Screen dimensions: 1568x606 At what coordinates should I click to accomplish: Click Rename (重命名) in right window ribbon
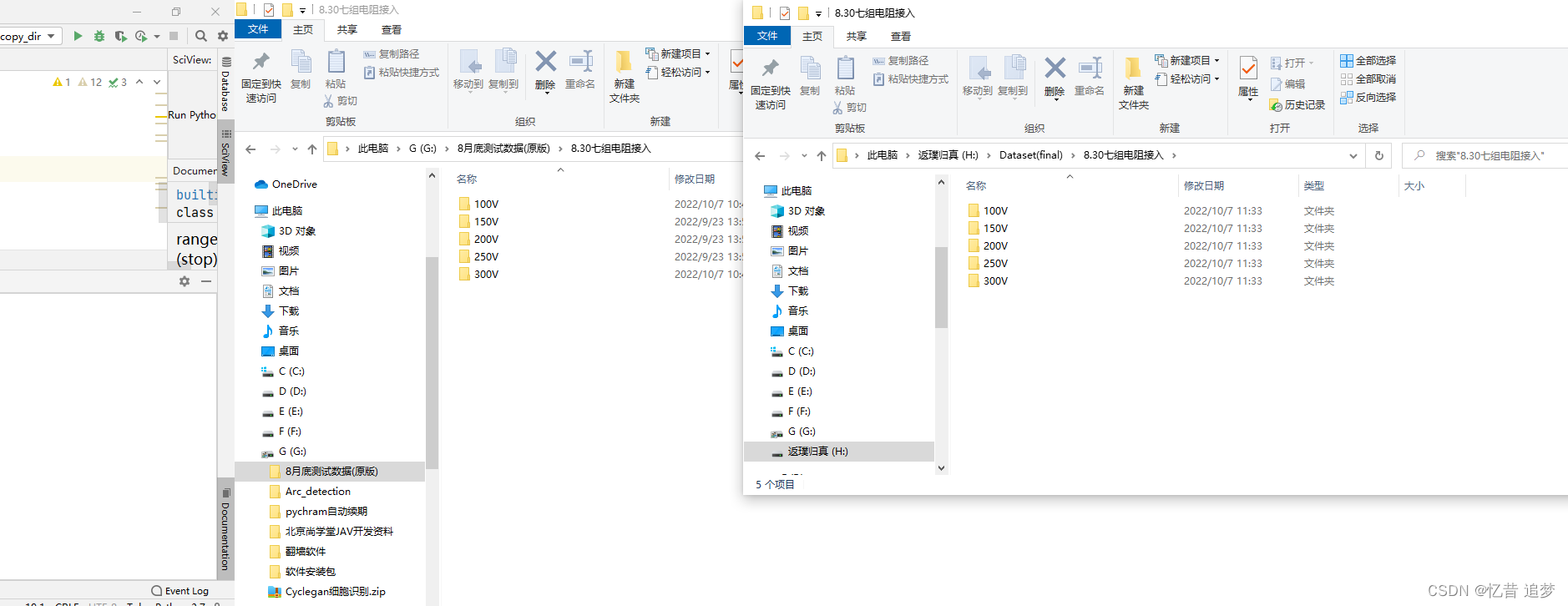[x=1090, y=76]
